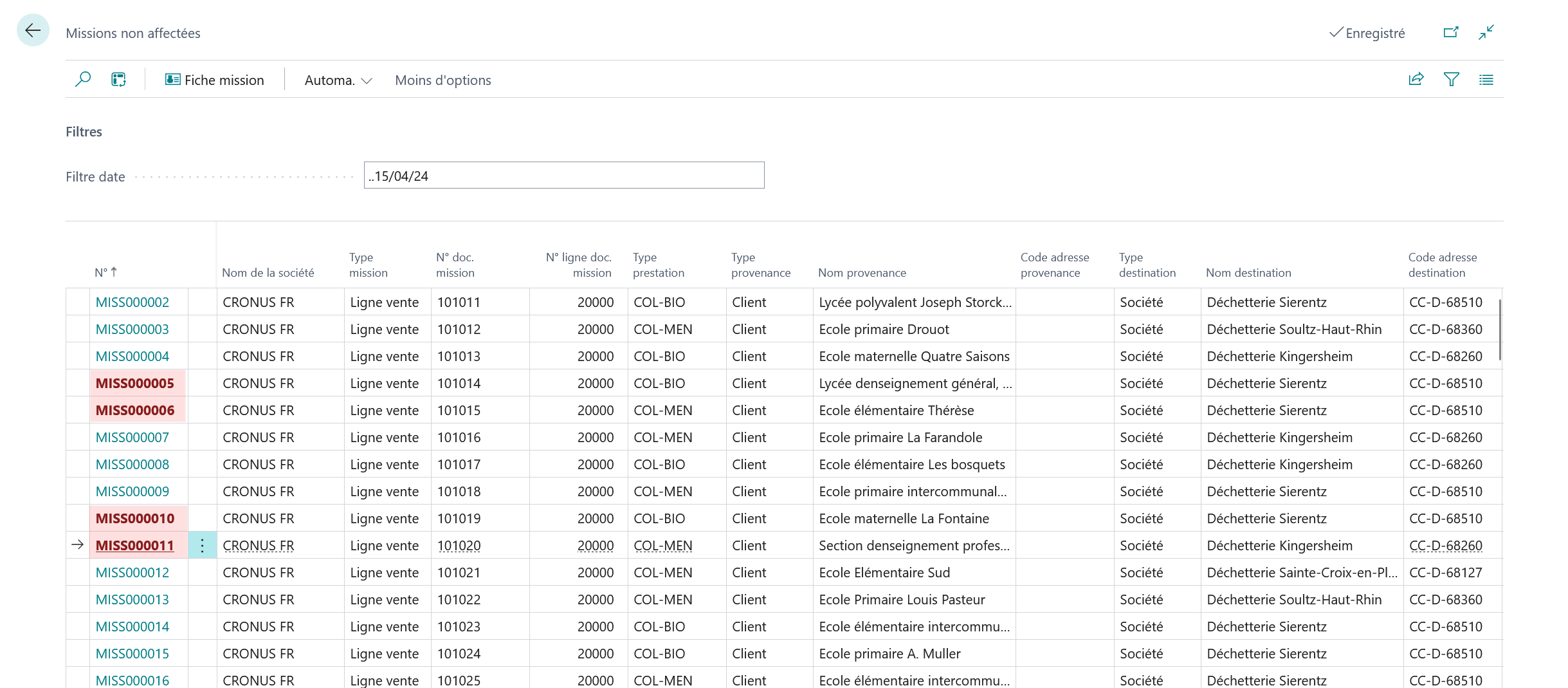Open mission link MISS000013
Screen dimensions: 1568x688
[x=132, y=600]
